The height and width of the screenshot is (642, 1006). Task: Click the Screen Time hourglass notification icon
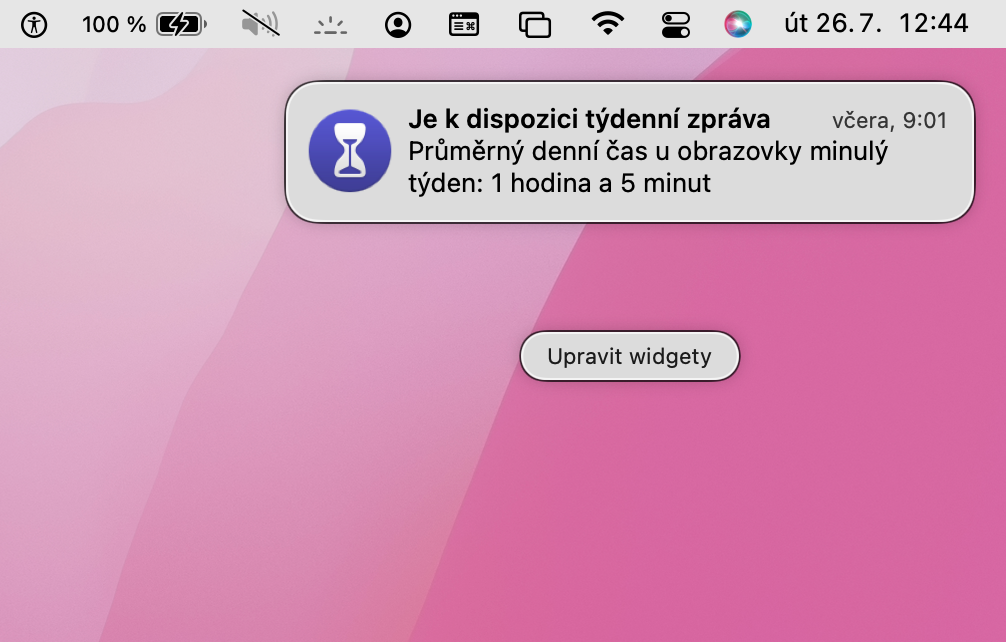350,151
